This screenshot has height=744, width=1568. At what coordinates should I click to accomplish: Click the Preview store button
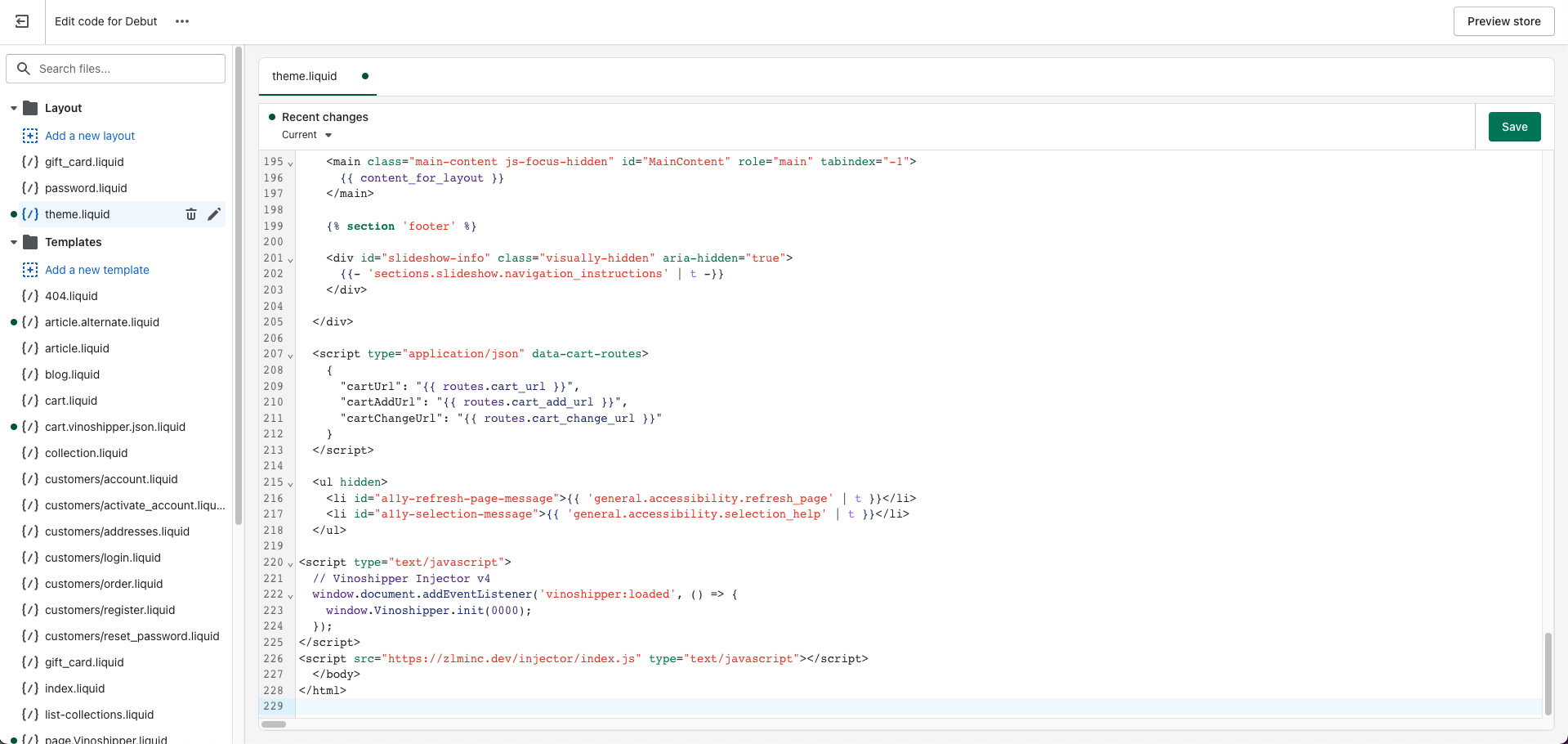pyautogui.click(x=1503, y=21)
